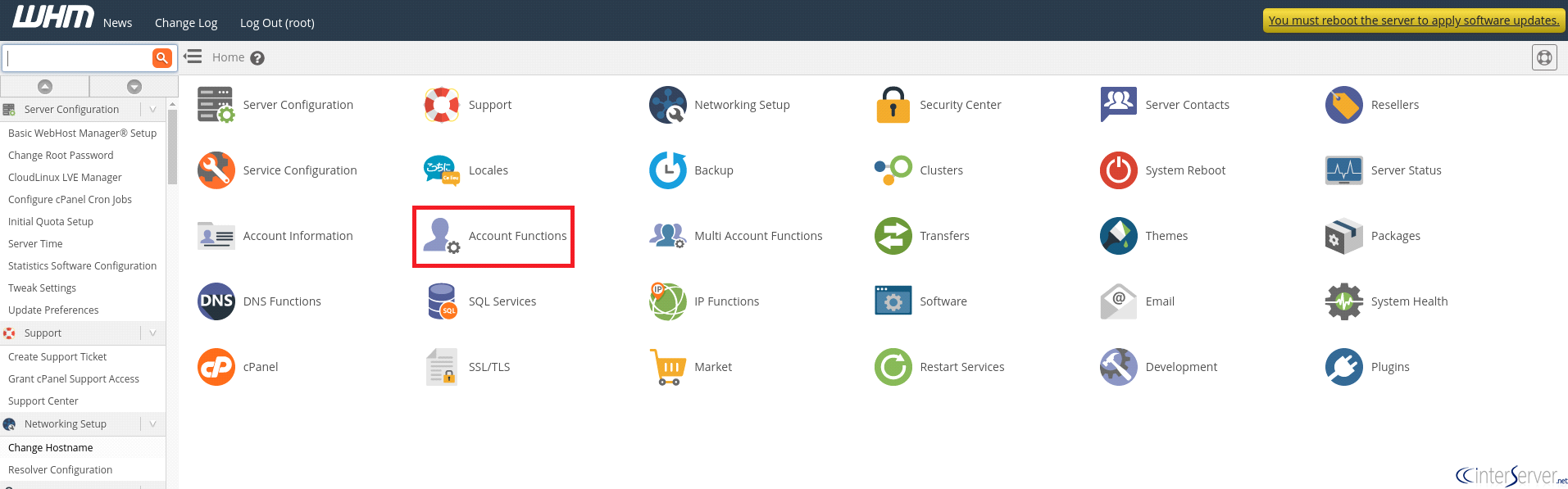The image size is (1568, 489).
Task: Open the Home help question mark
Action: [x=257, y=58]
